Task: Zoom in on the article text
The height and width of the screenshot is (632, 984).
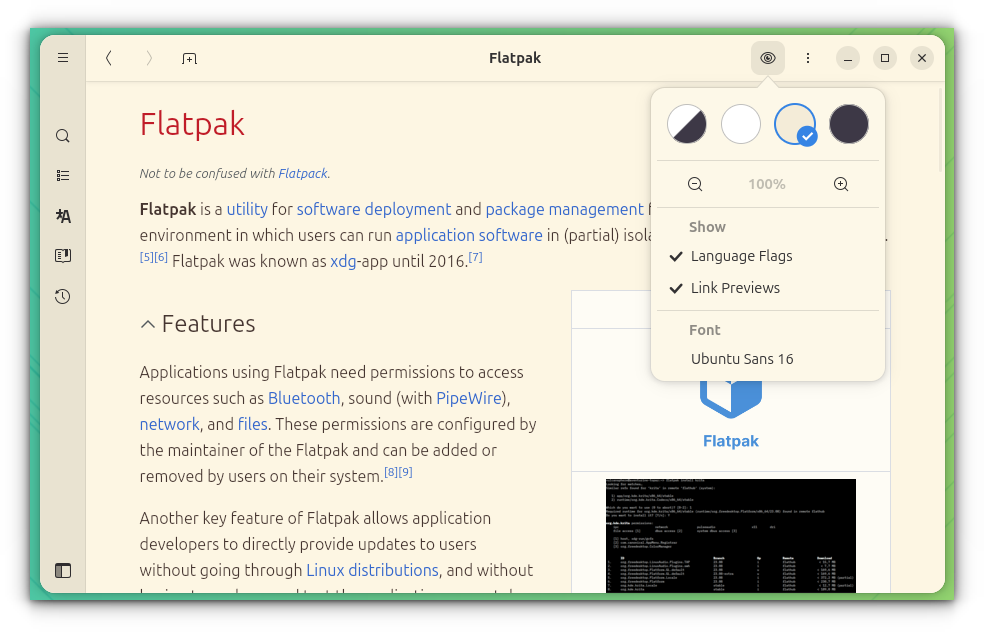Action: tap(840, 184)
